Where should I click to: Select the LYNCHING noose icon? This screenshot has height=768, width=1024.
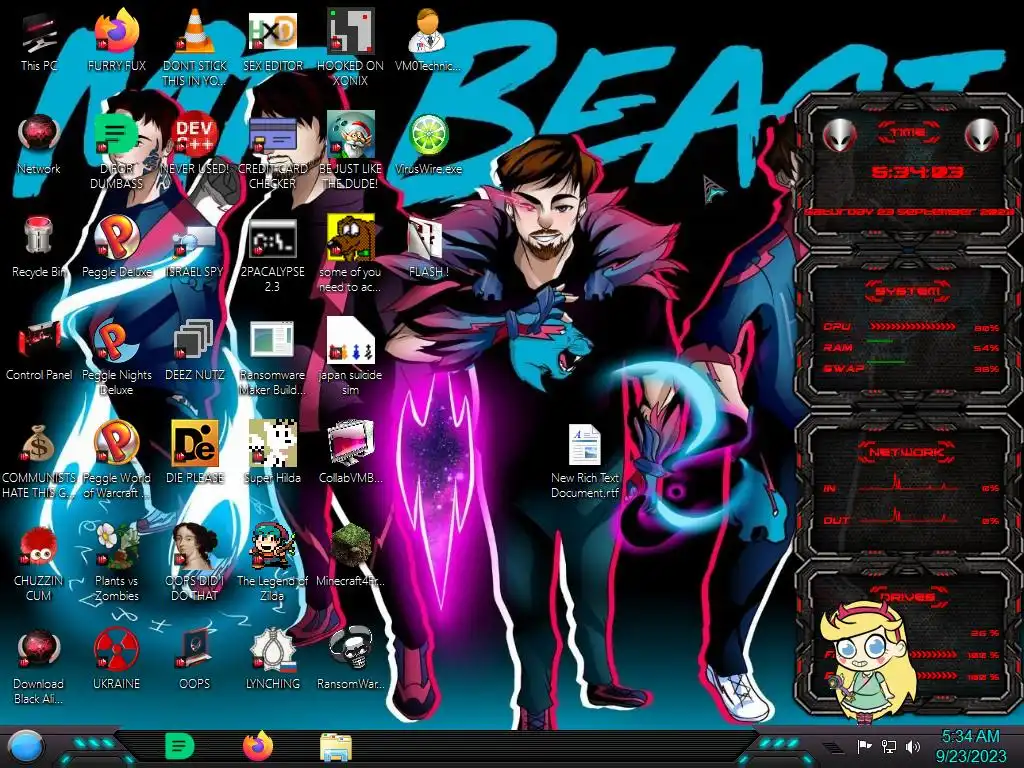coord(272,649)
